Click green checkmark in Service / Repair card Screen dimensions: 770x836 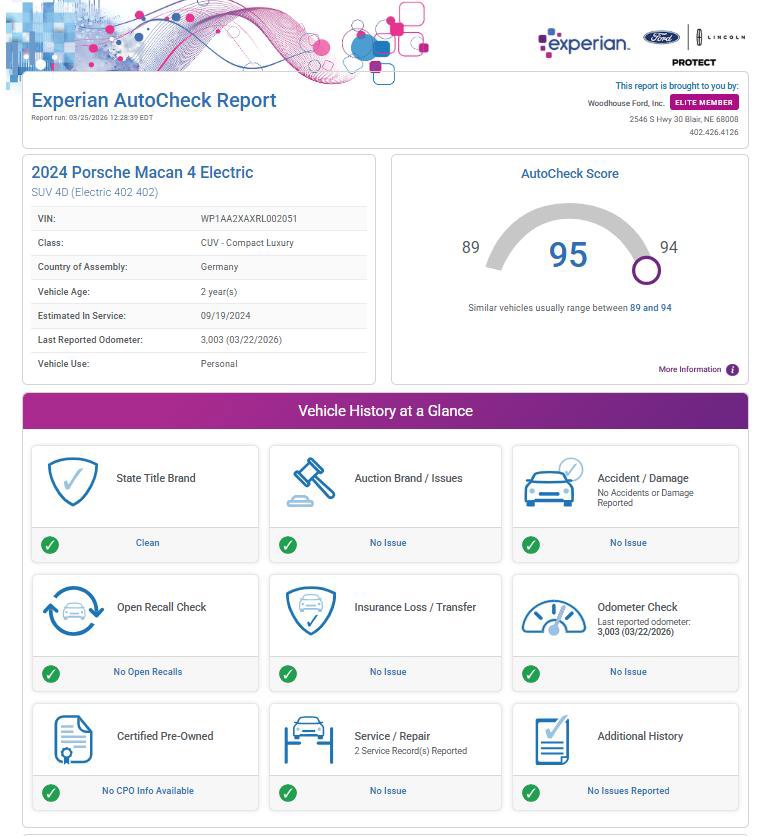pos(288,793)
